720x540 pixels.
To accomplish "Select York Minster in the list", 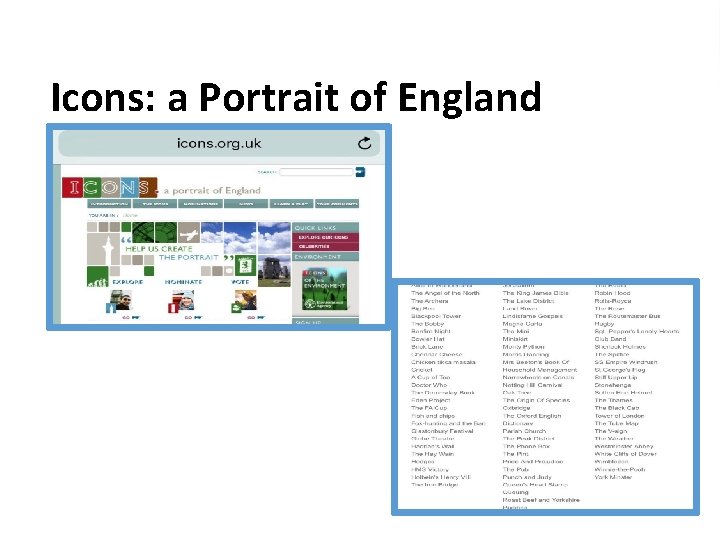I will point(613,477).
